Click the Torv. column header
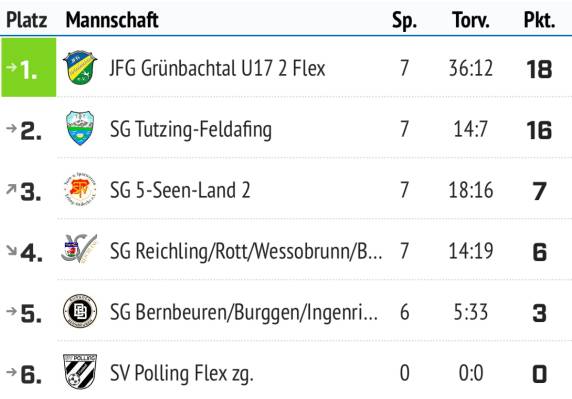The image size is (572, 399). [x=471, y=20]
